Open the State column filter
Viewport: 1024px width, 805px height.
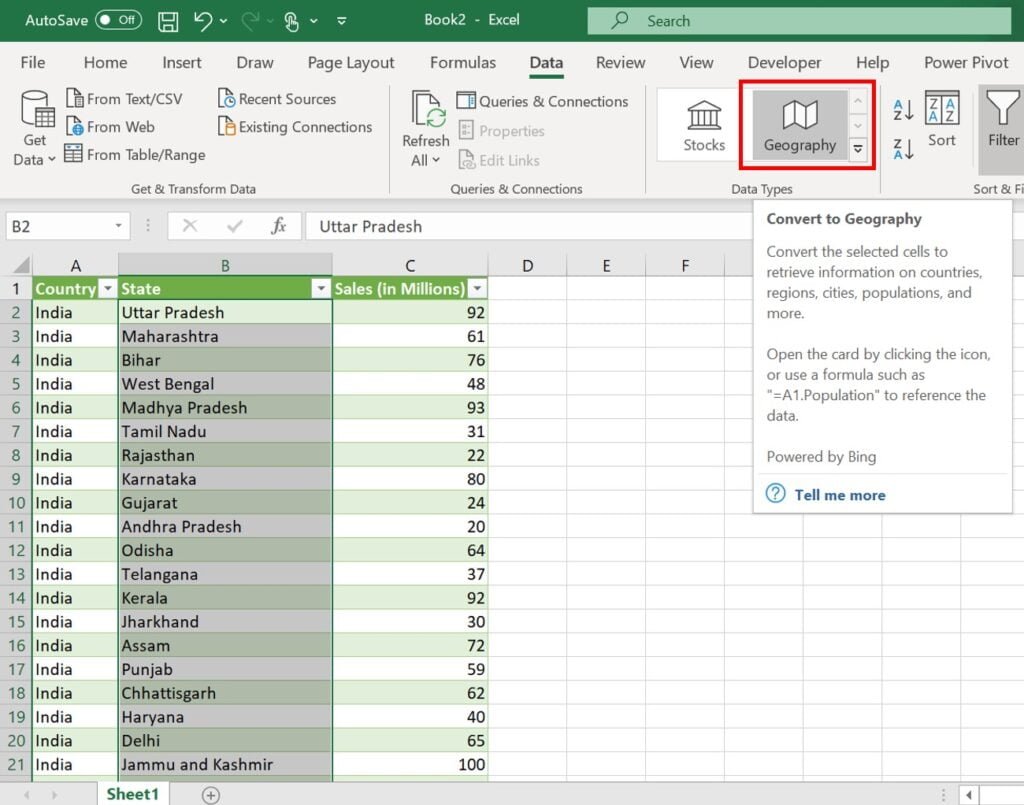[321, 288]
